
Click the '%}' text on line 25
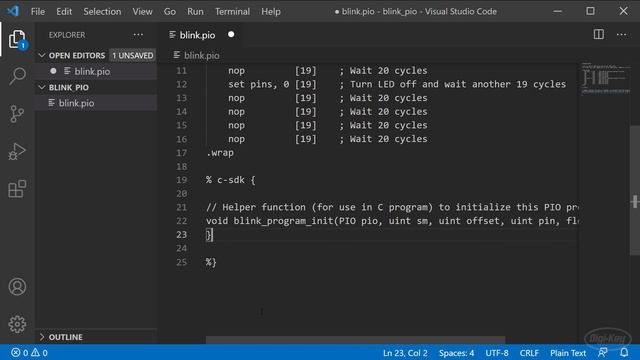click(x=211, y=262)
